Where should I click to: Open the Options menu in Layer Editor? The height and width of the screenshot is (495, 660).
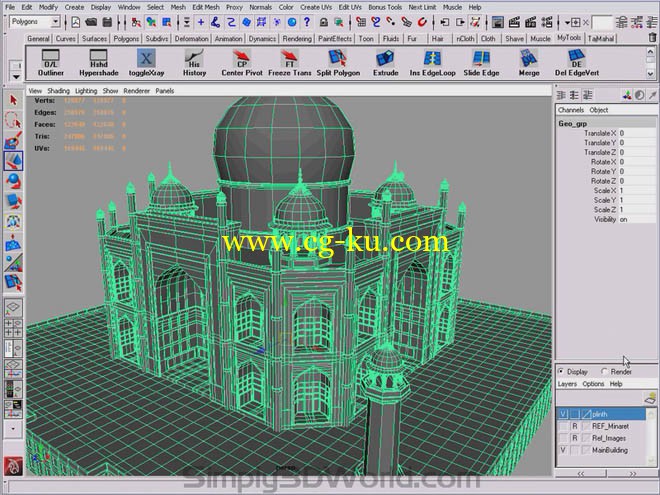point(593,384)
